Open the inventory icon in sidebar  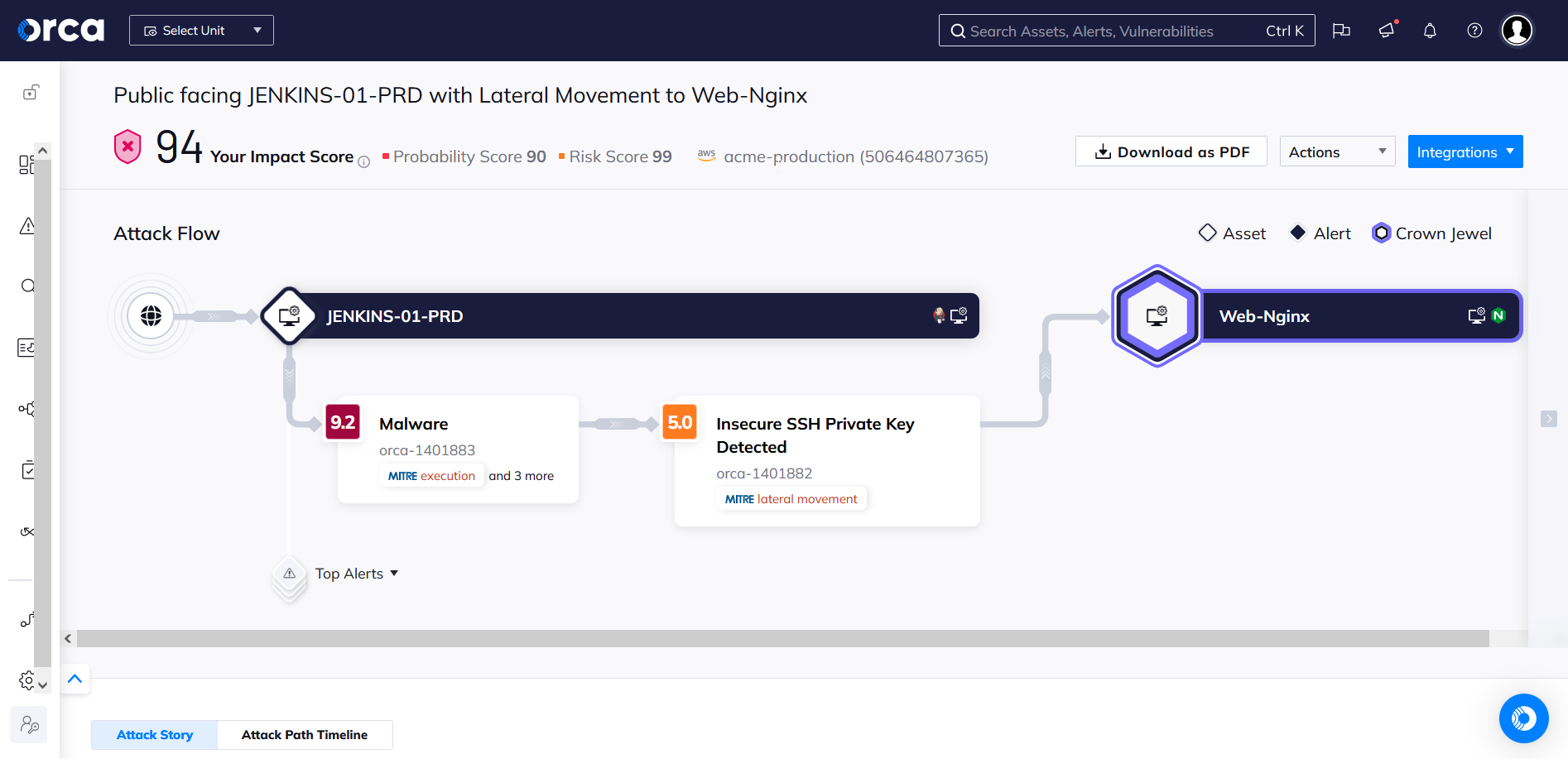pos(26,348)
